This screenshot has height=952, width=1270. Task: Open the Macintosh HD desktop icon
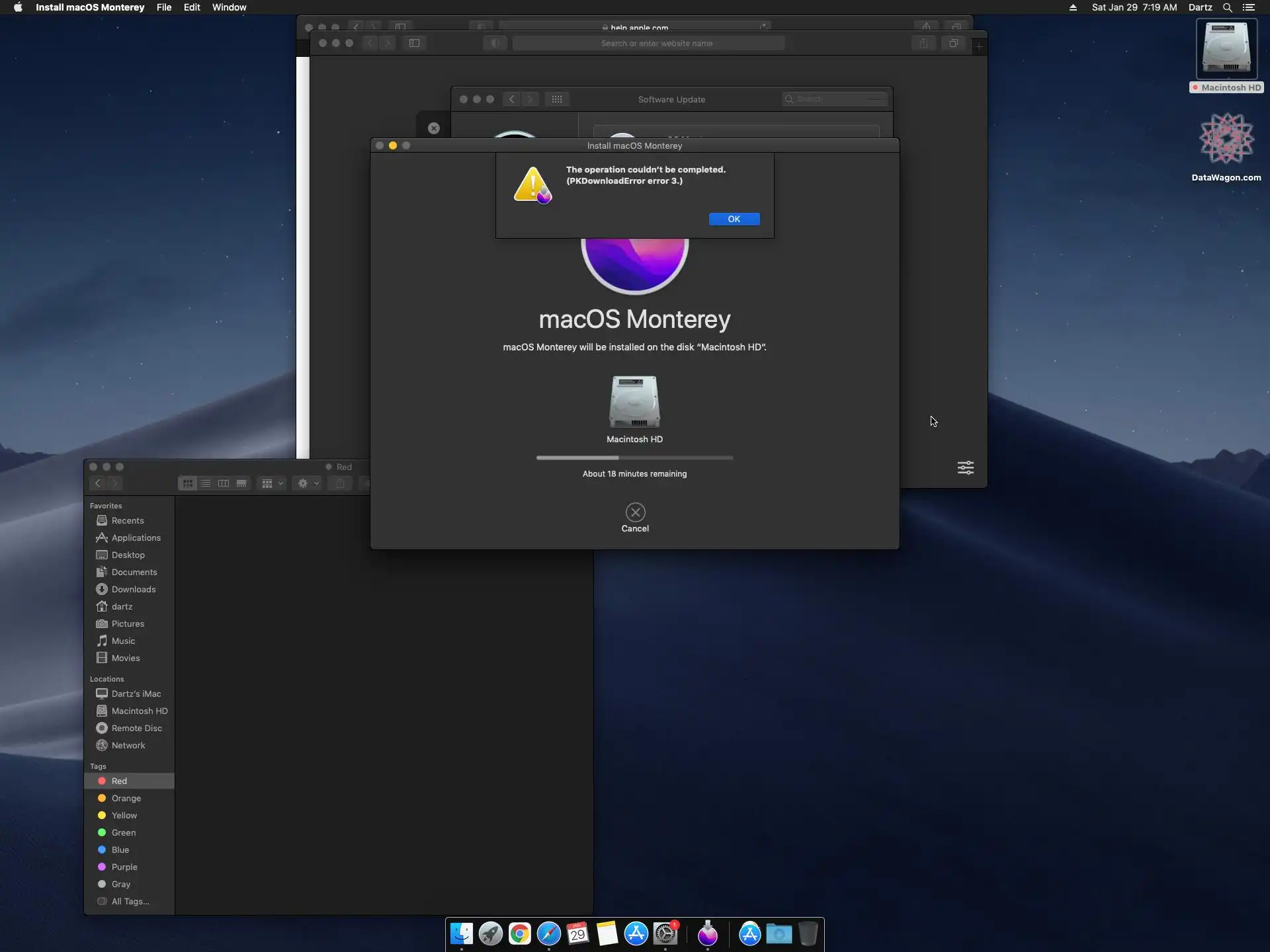point(1226,50)
